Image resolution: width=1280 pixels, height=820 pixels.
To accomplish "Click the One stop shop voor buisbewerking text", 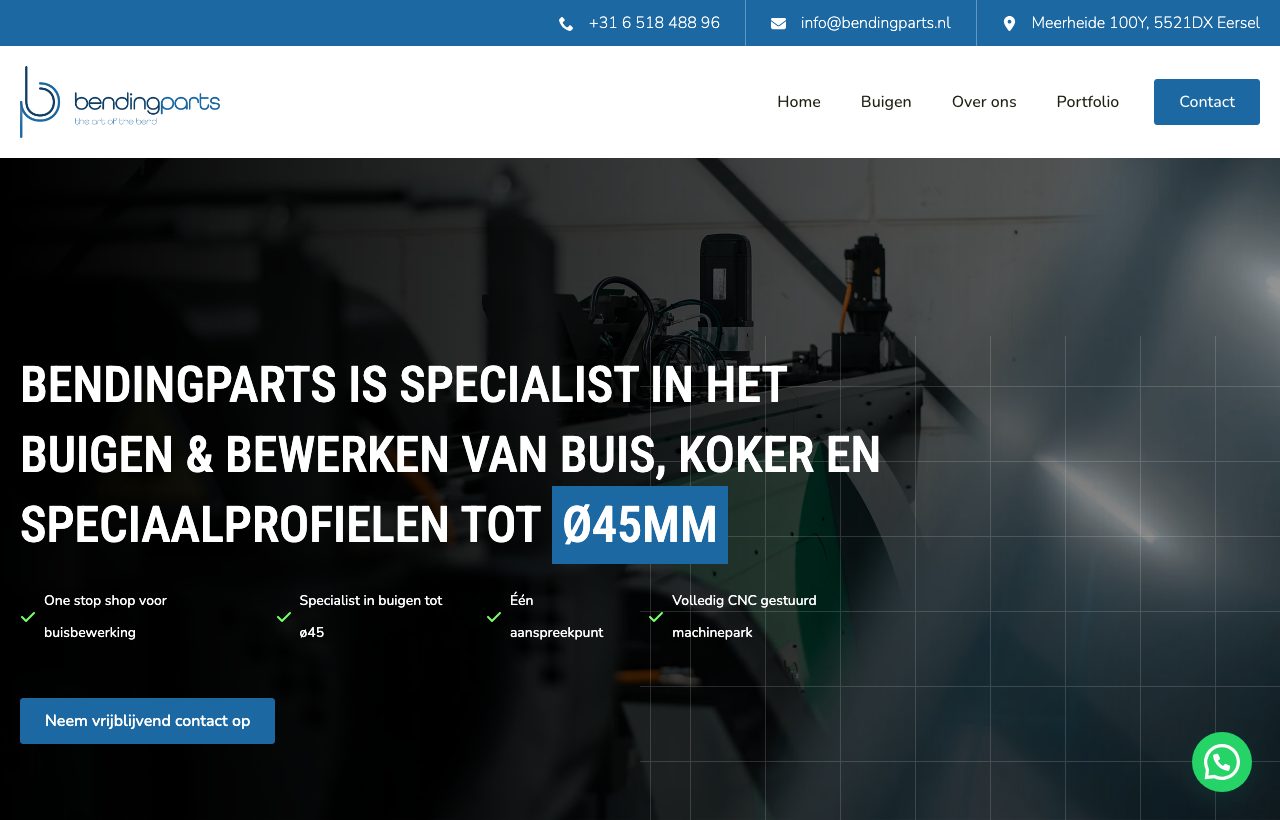I will pos(105,617).
